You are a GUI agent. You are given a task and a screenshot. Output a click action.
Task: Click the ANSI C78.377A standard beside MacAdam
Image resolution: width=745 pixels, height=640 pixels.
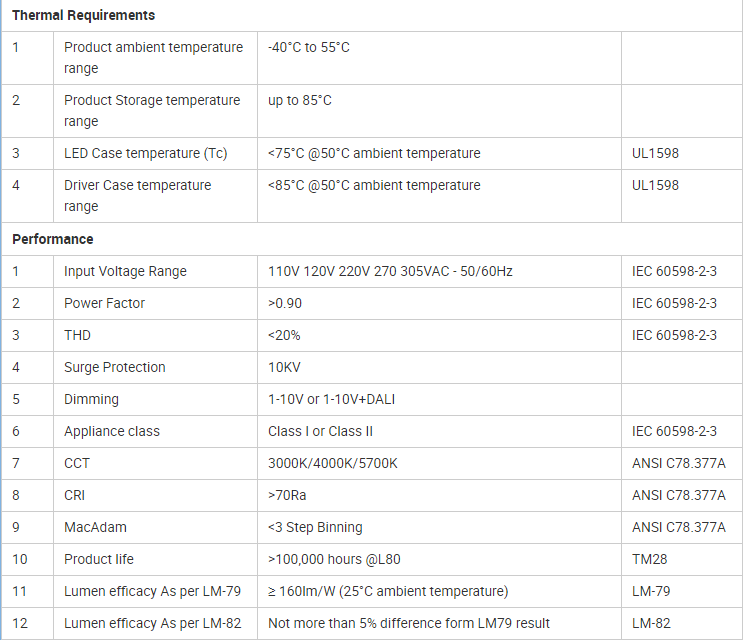pos(679,527)
